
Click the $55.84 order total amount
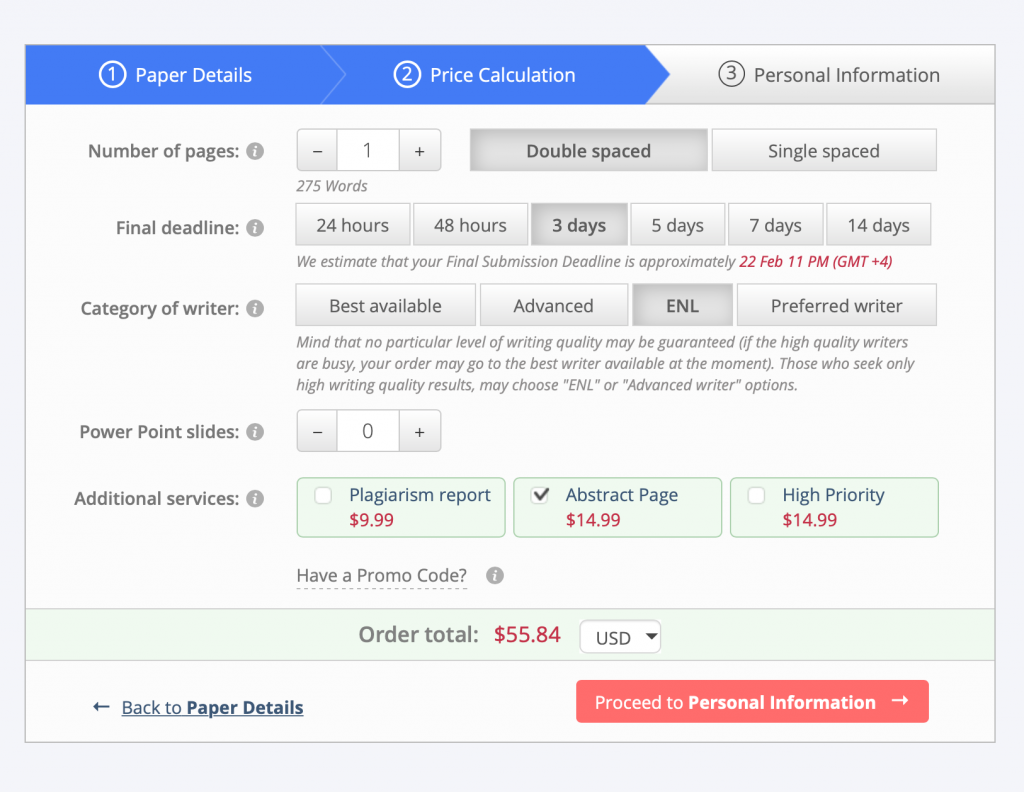[527, 634]
